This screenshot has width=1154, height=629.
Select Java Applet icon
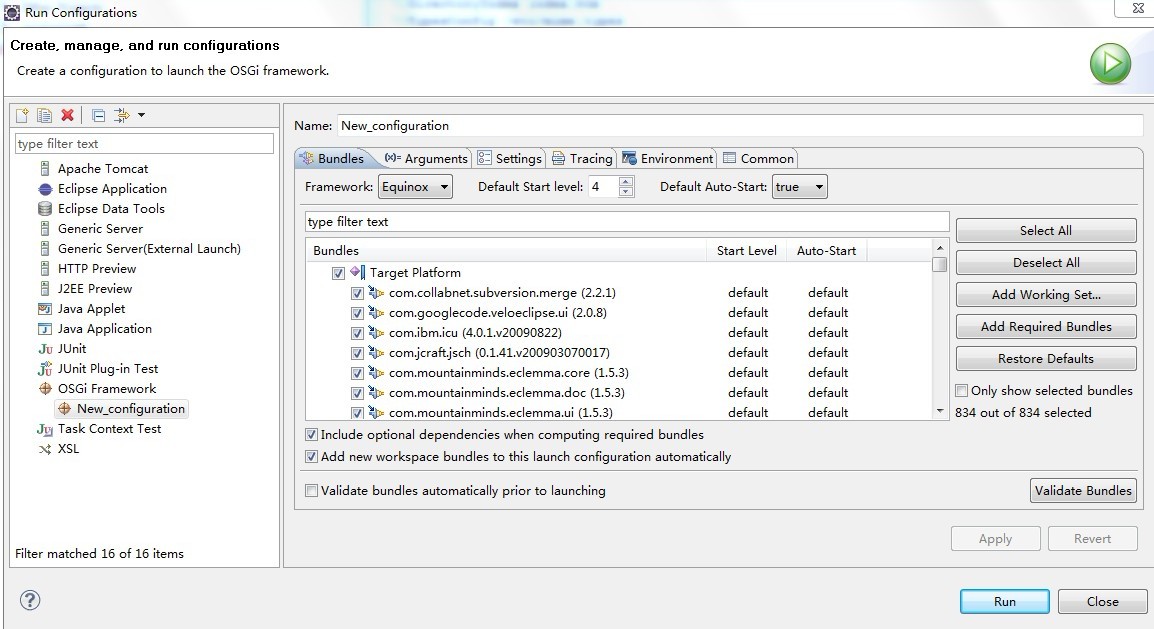pos(45,309)
